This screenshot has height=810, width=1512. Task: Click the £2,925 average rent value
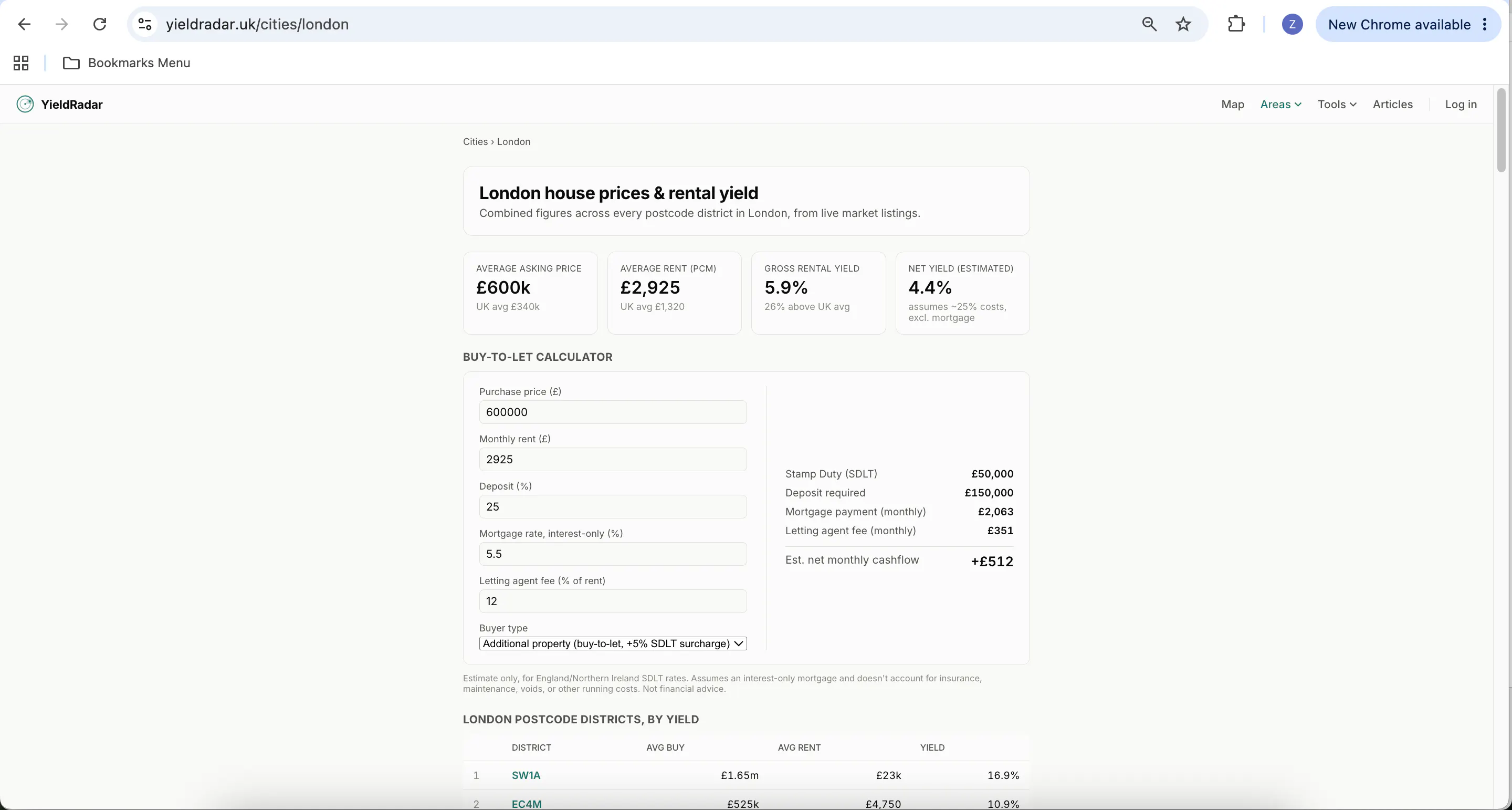click(650, 288)
